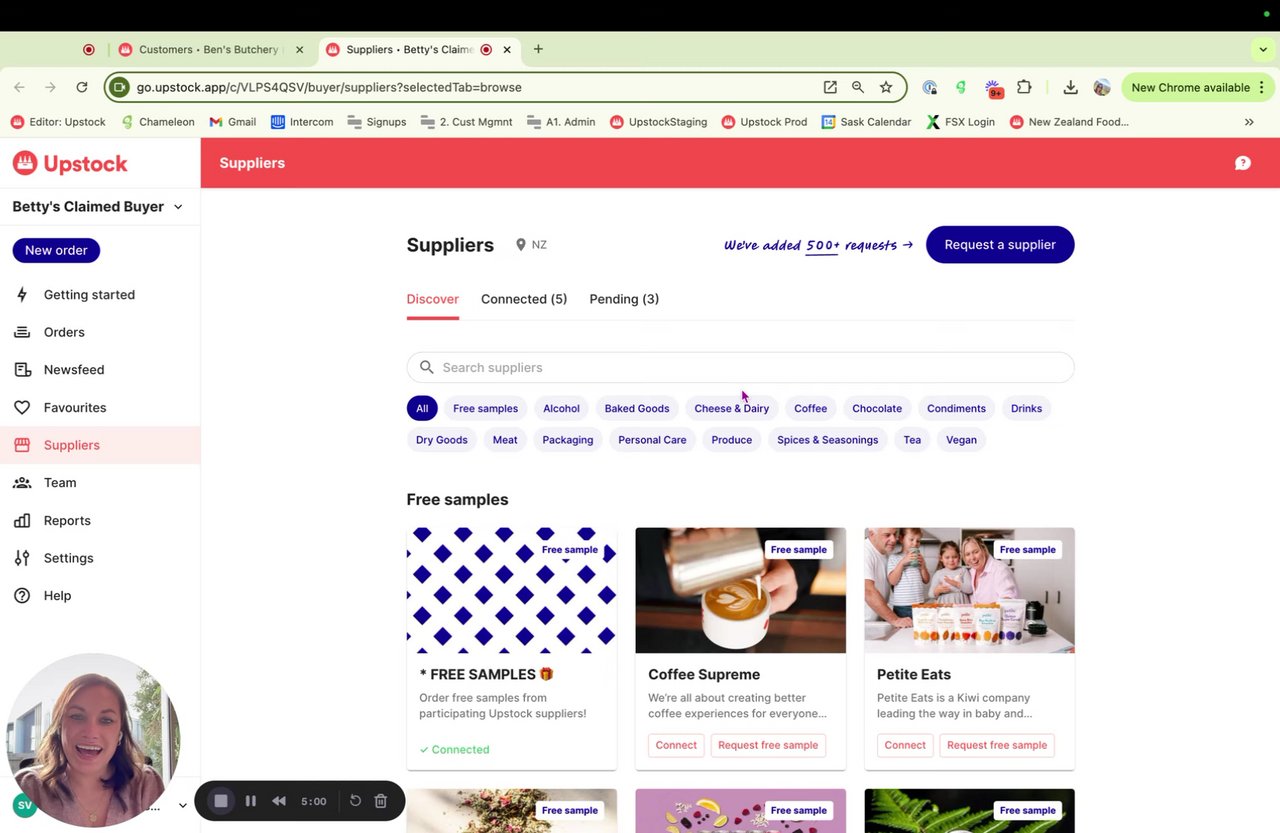Pause the screen recording
1280x833 pixels.
[x=251, y=801]
